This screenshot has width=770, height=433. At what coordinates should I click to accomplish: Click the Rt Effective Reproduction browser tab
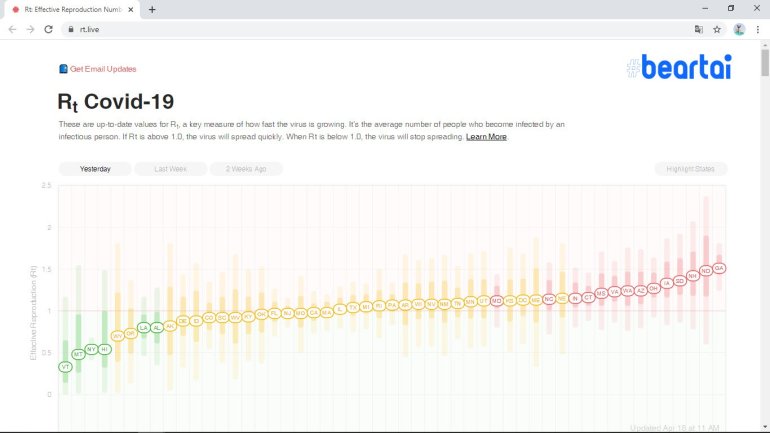tap(70, 9)
